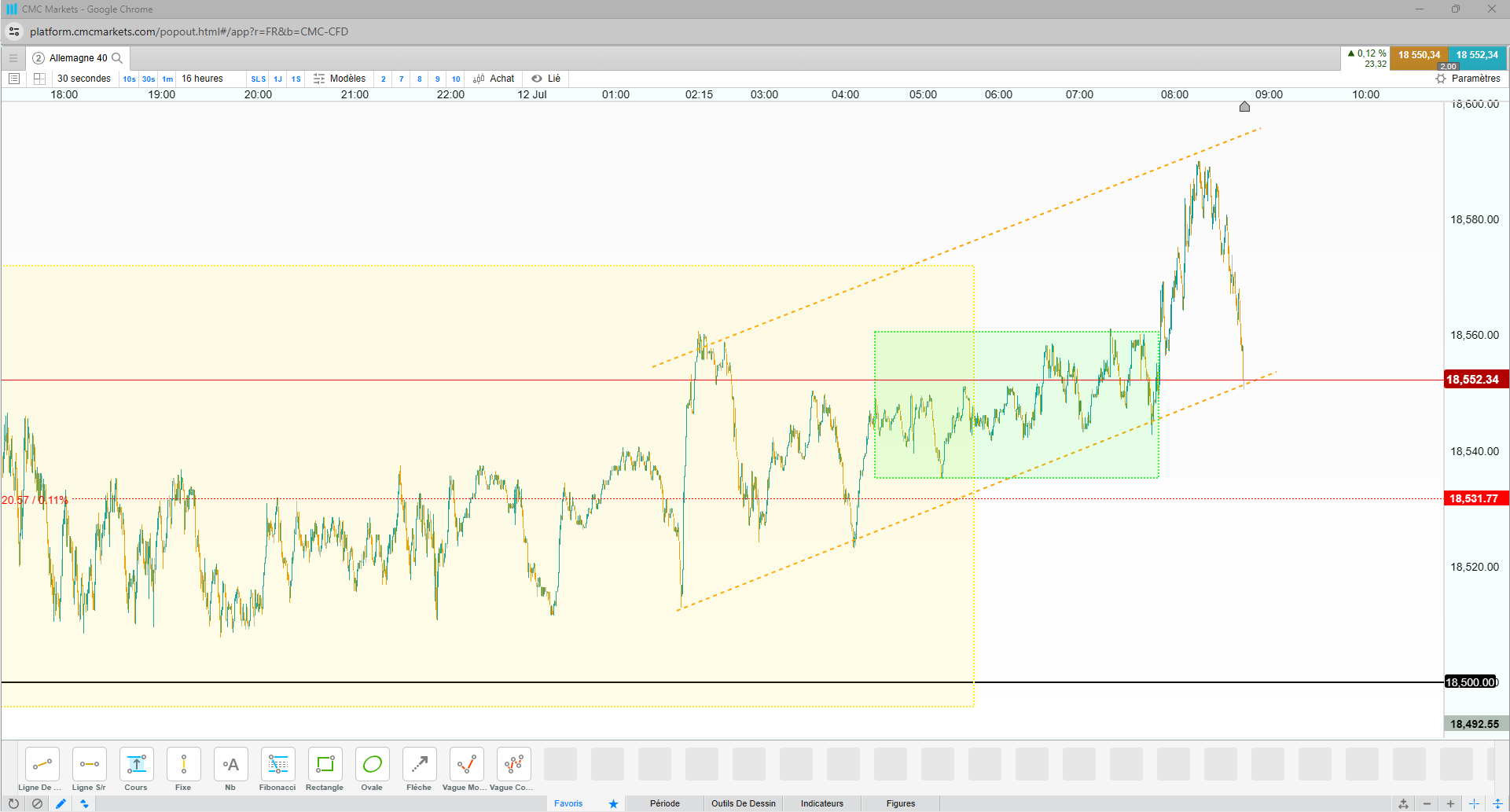
Task: Click the favorites star icon
Action: tap(613, 803)
